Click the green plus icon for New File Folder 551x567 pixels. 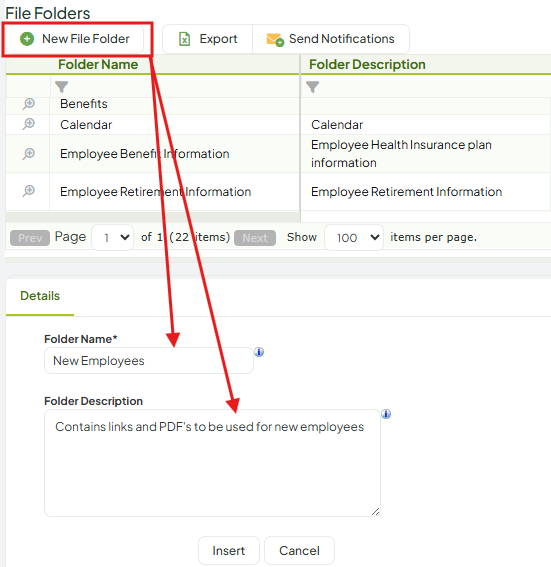pyautogui.click(x=27, y=39)
